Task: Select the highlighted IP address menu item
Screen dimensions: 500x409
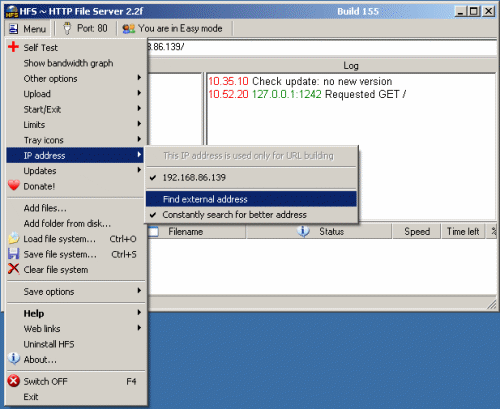Action: point(75,155)
